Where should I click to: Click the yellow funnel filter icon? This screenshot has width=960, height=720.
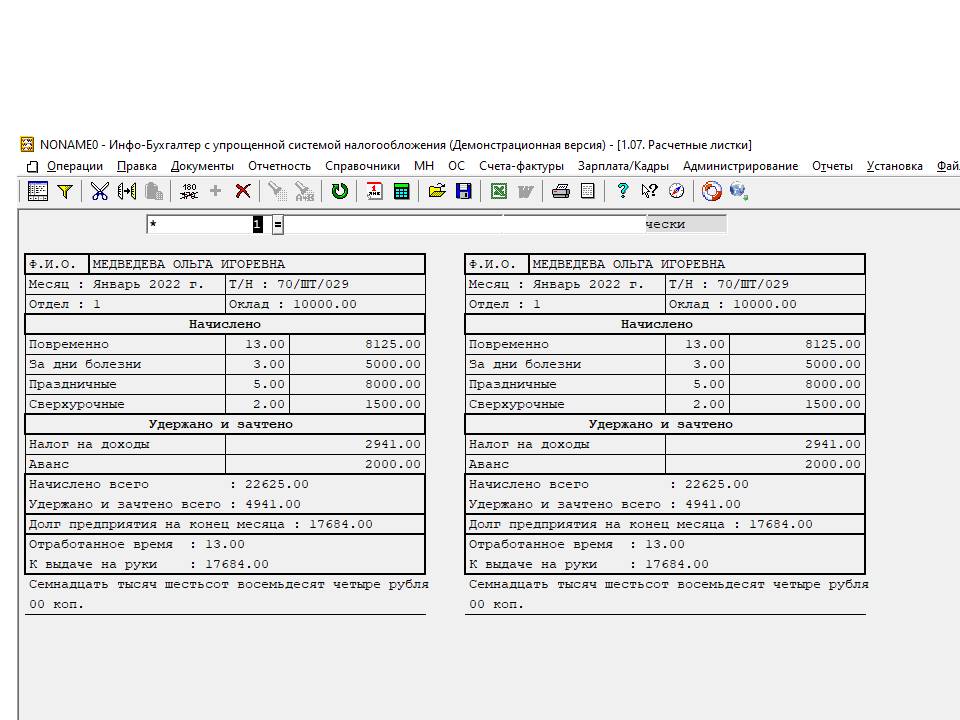[65, 191]
